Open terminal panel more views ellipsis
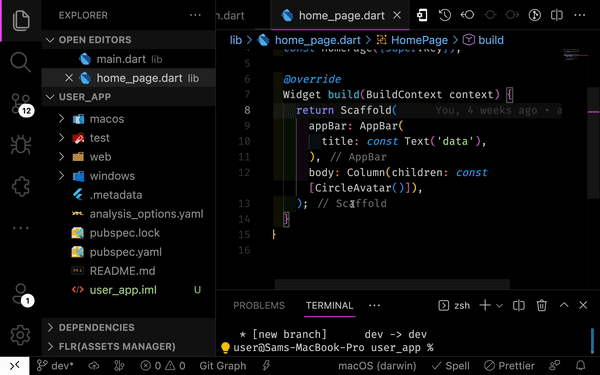The height and width of the screenshot is (375, 600). pos(374,305)
